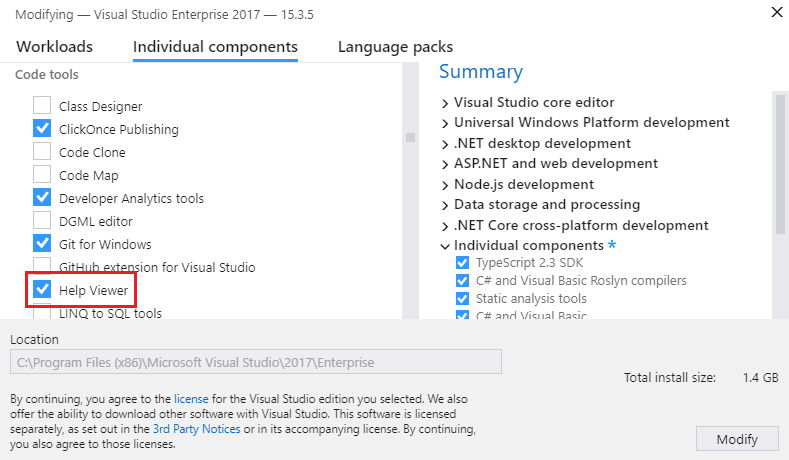Disable Developer Analytics tools
Image resolution: width=789 pixels, height=460 pixels.
pos(42,197)
